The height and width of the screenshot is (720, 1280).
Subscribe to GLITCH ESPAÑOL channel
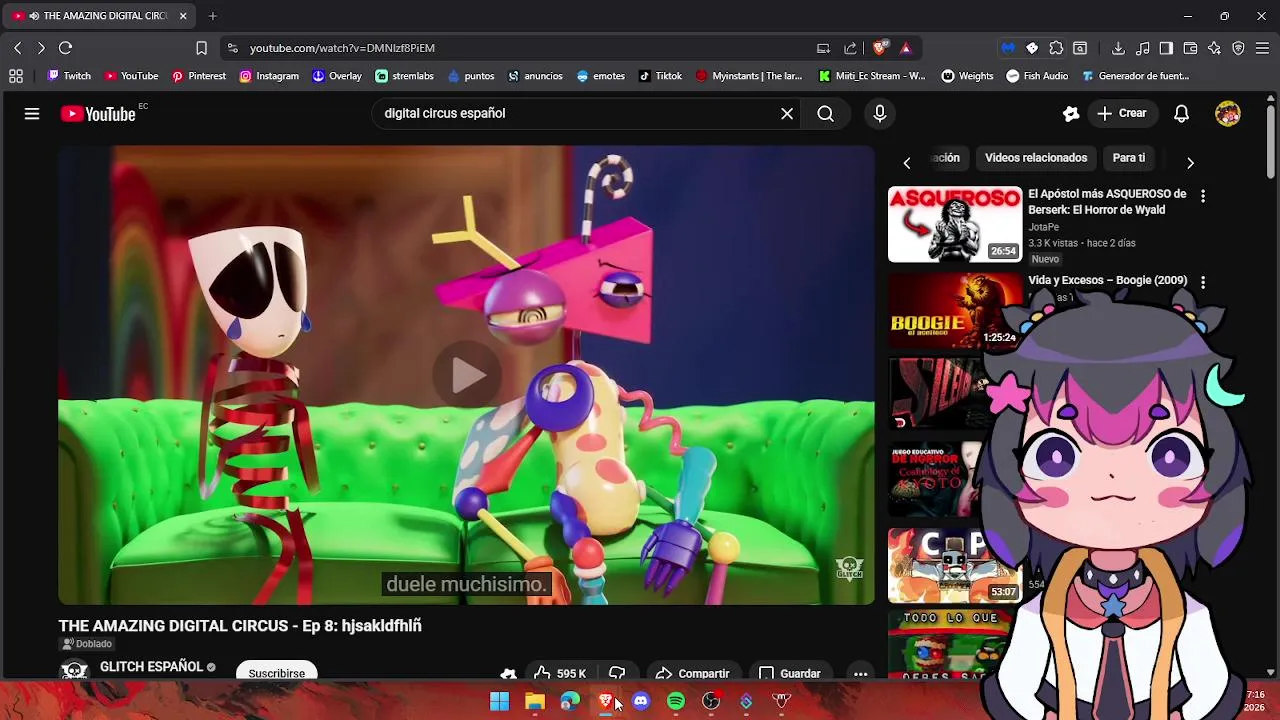277,673
